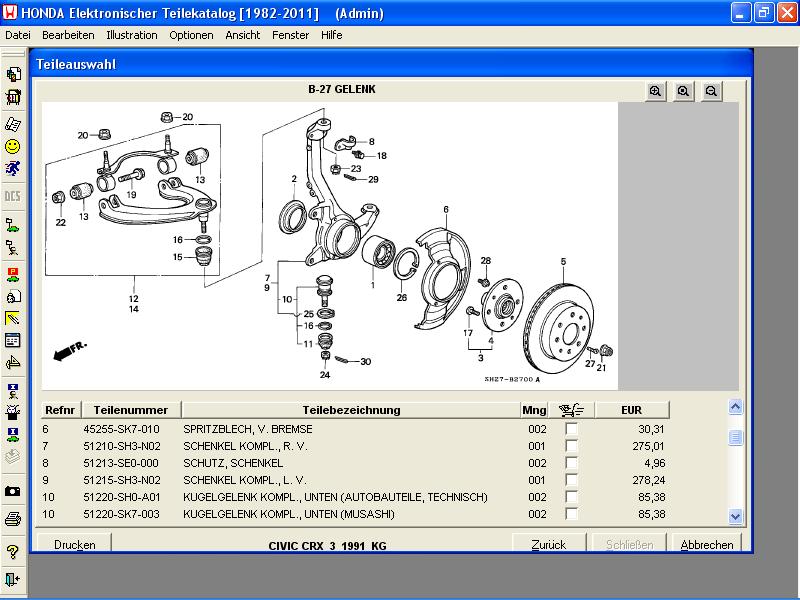Check the cart box for SPRITZBLECH, V. BREMSE

[572, 429]
